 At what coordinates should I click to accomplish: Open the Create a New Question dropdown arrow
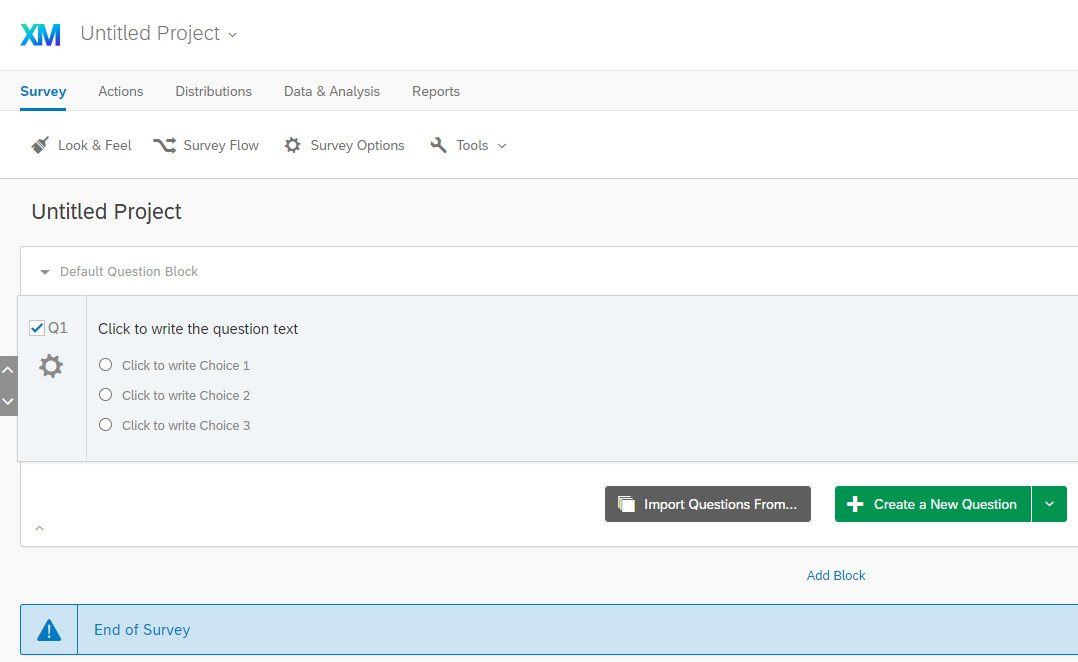[x=1049, y=504]
